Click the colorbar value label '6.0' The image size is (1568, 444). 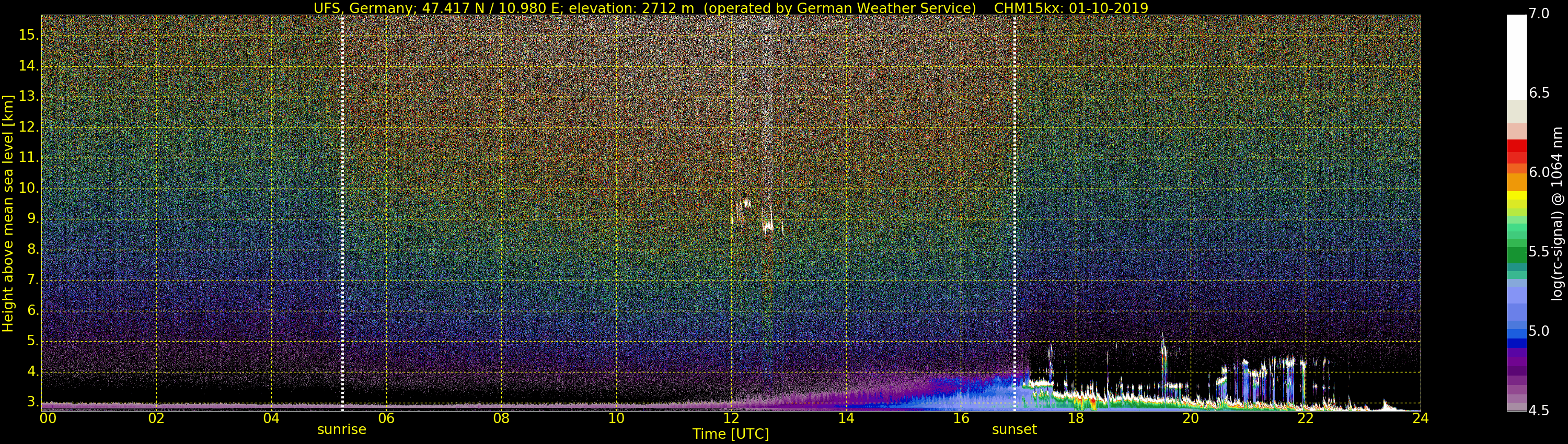pyautogui.click(x=1539, y=173)
